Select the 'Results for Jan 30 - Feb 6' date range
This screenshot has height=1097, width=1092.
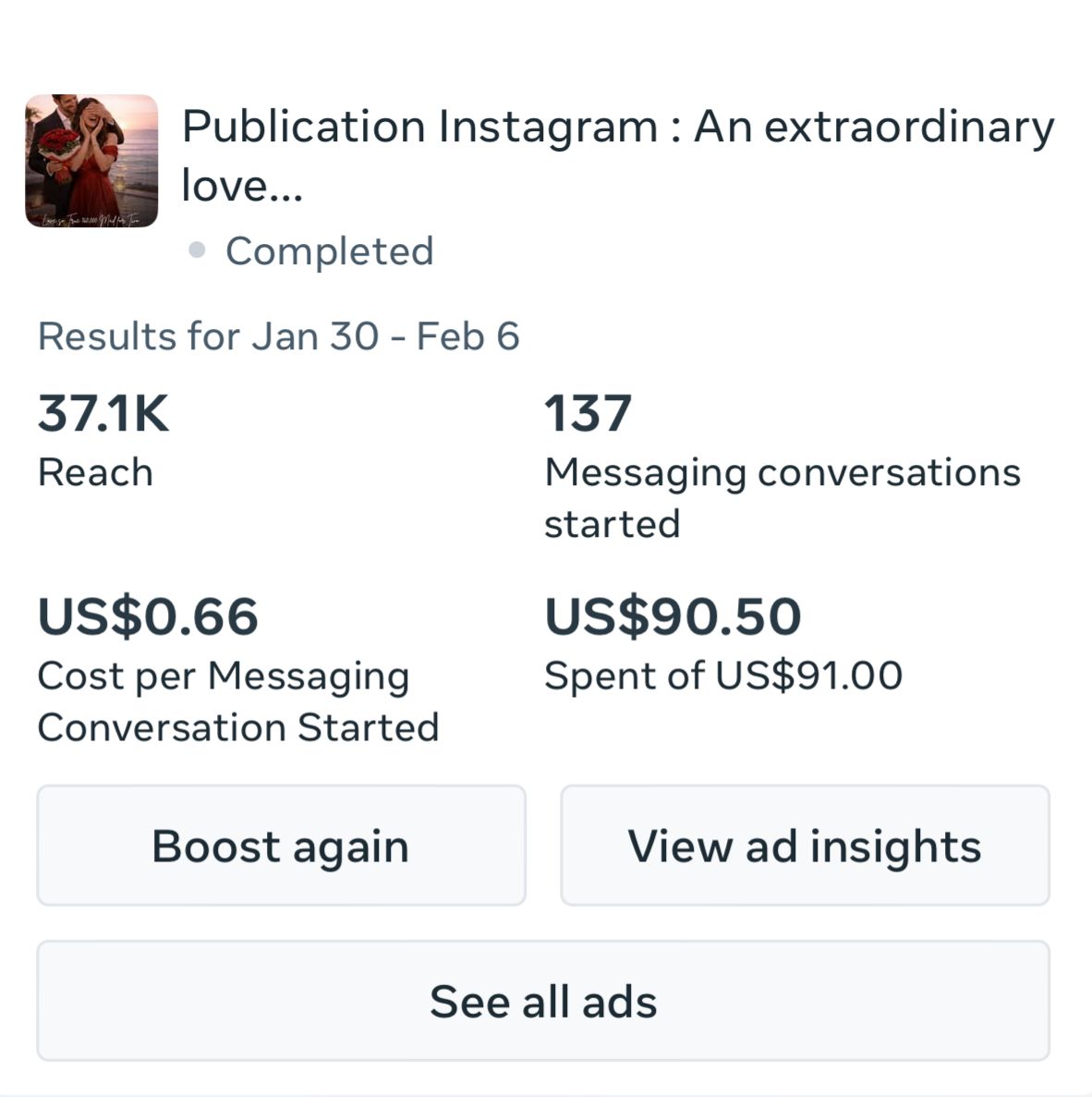[x=278, y=336]
